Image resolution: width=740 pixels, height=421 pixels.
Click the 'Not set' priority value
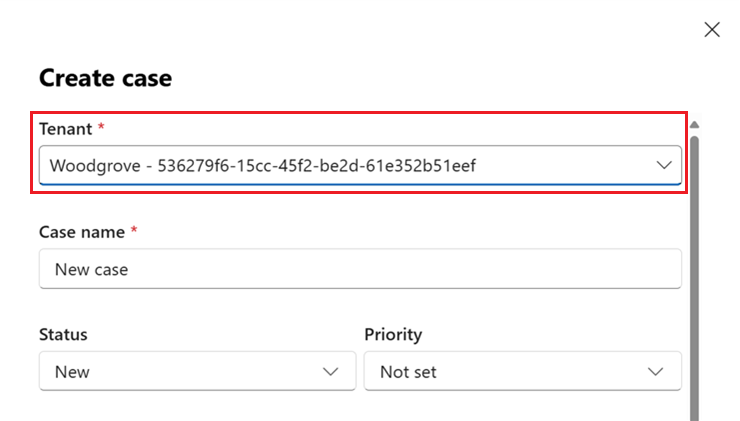tap(408, 372)
